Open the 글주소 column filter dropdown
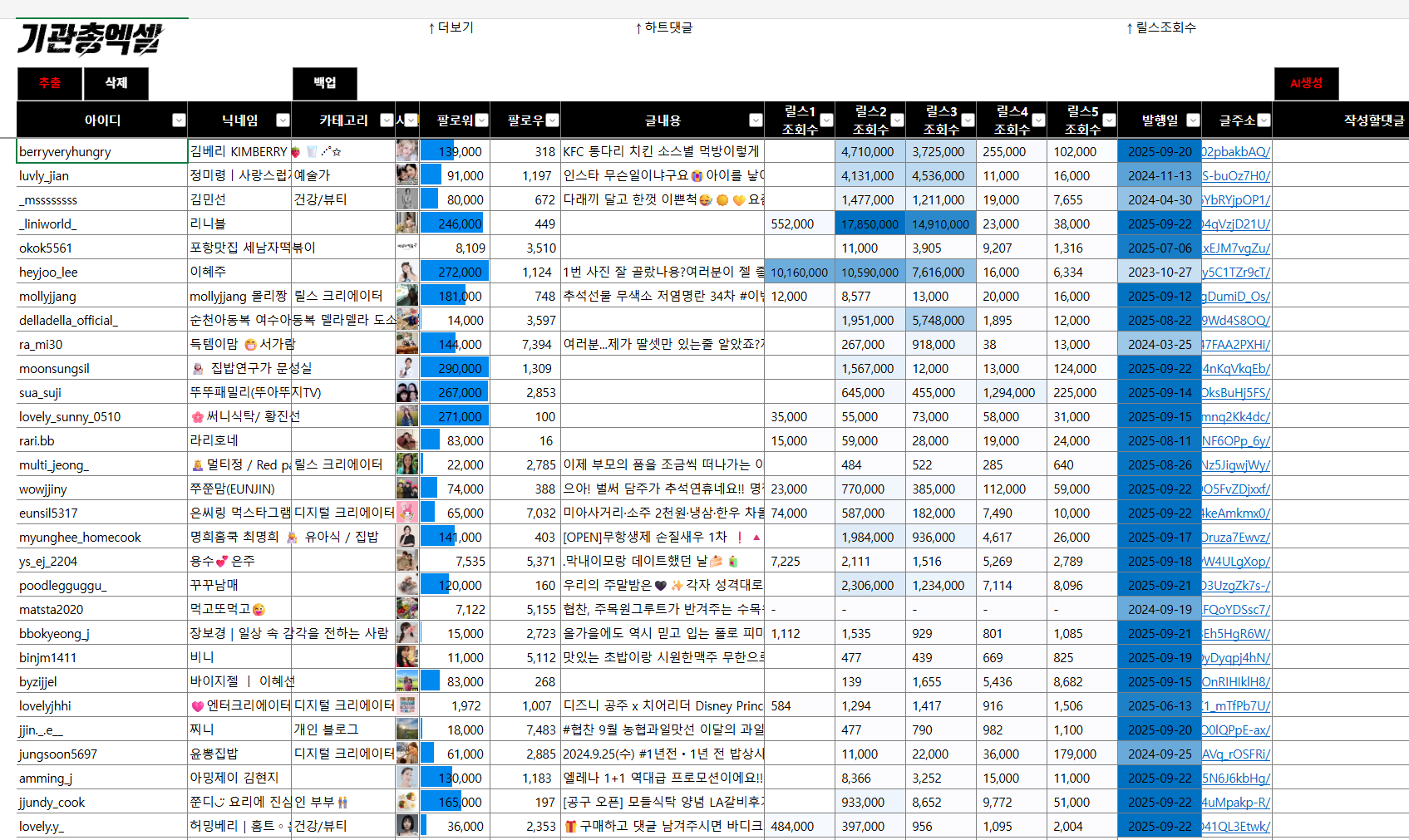 pos(1264,120)
